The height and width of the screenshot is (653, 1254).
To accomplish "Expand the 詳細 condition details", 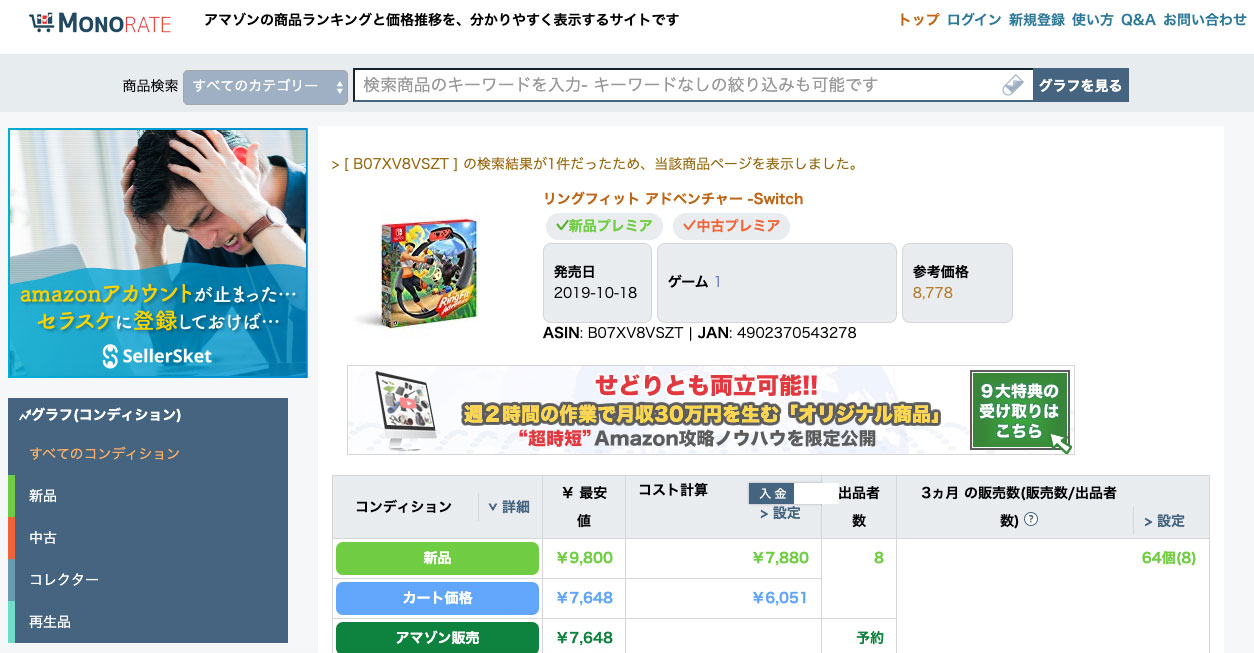I will (508, 507).
